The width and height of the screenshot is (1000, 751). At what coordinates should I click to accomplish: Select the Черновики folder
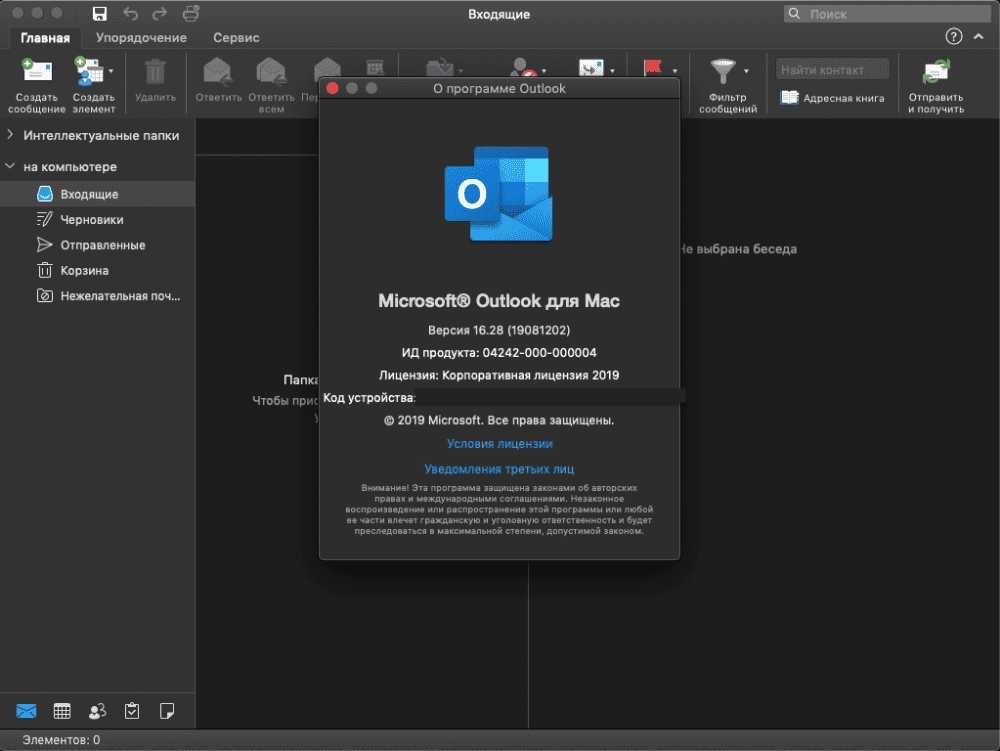(x=97, y=219)
